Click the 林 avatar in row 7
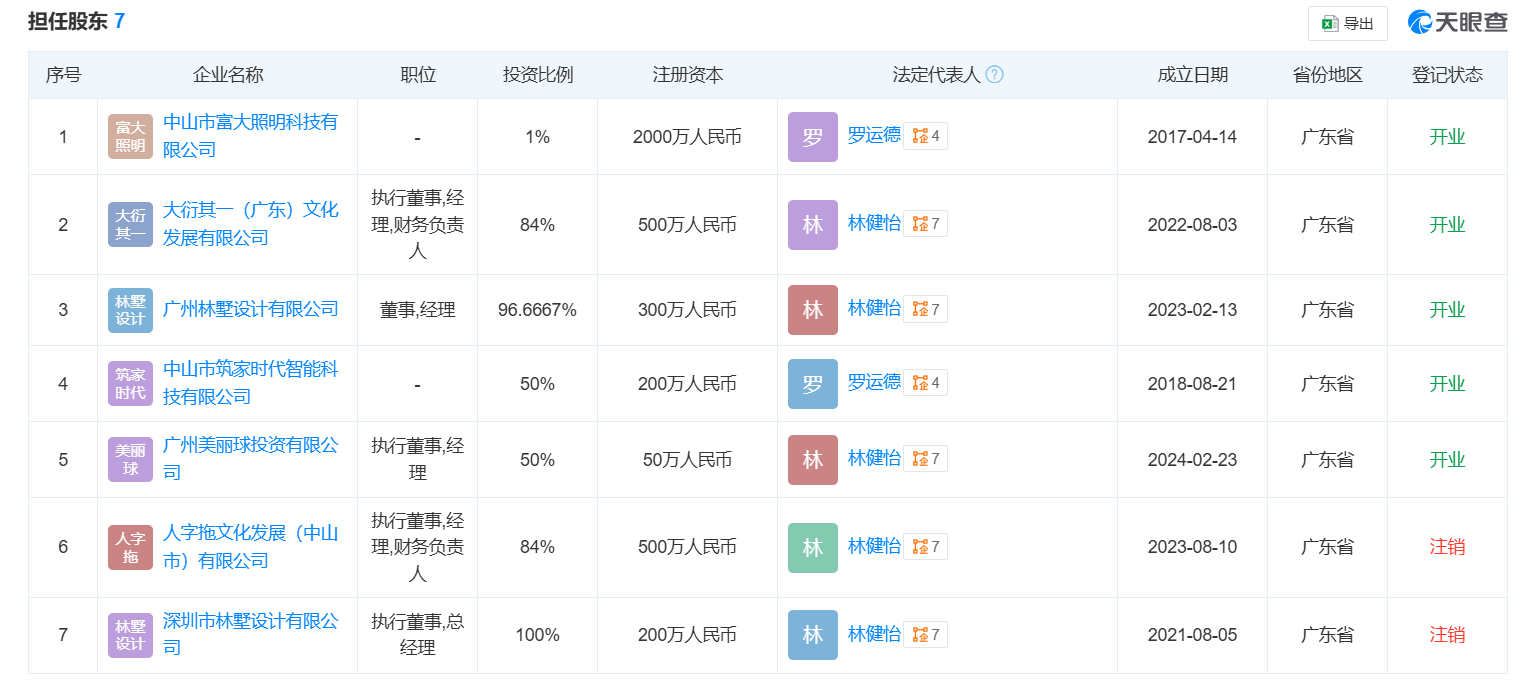1529x696 pixels. pos(813,635)
